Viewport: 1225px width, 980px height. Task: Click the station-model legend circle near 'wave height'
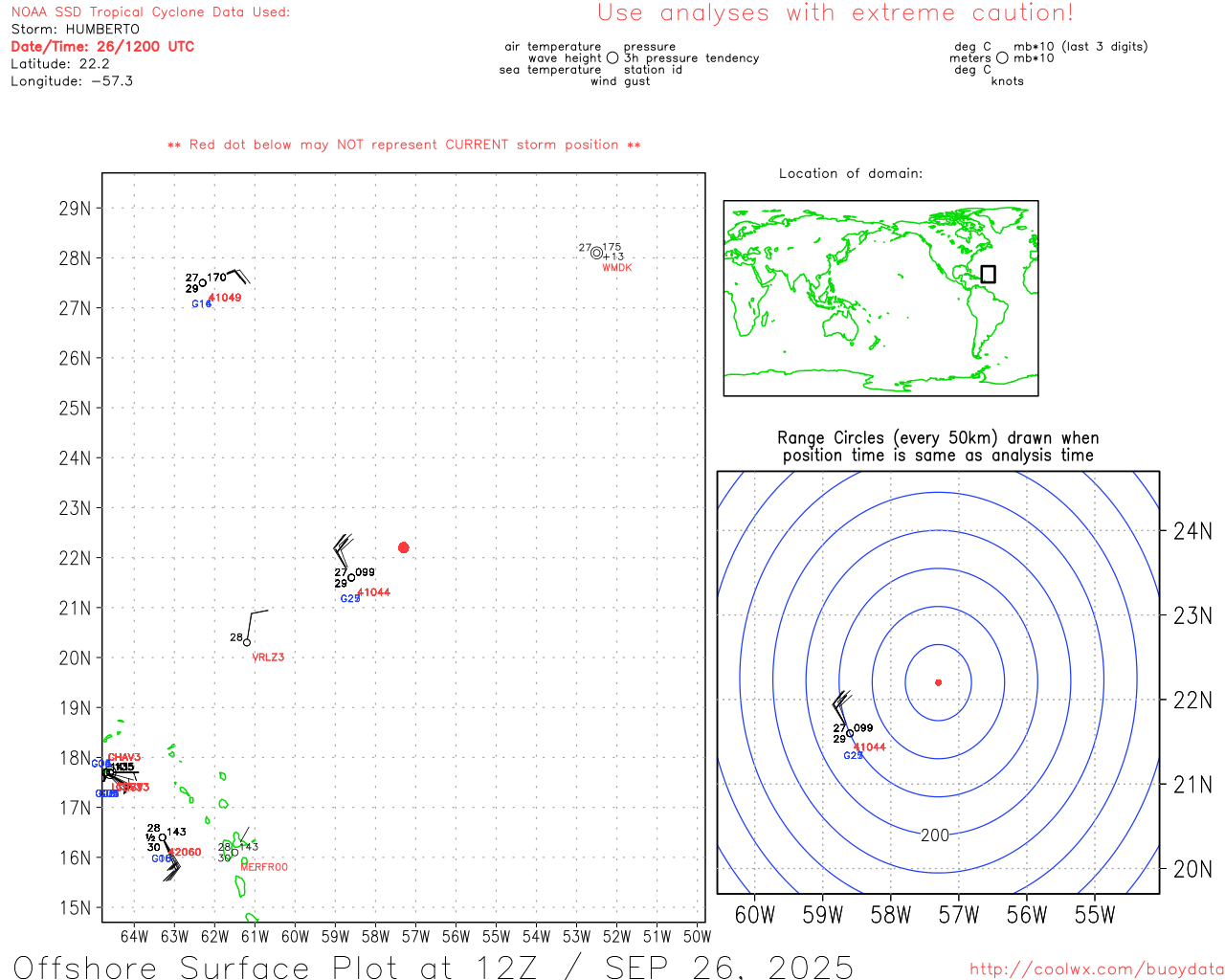[x=612, y=58]
